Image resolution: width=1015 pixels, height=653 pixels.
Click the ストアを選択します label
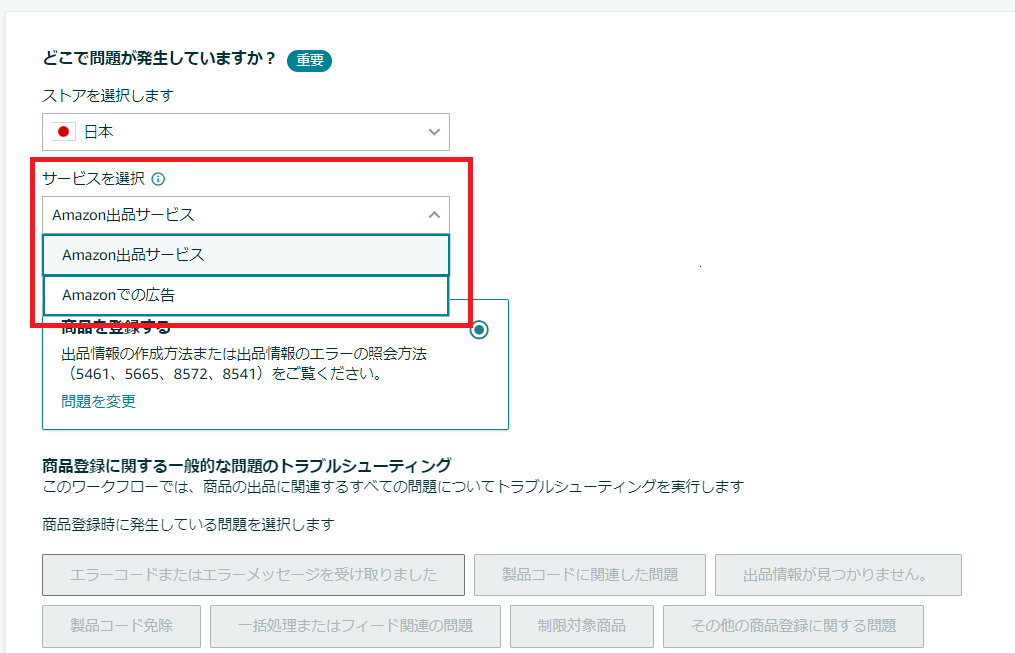pyautogui.click(x=108, y=96)
